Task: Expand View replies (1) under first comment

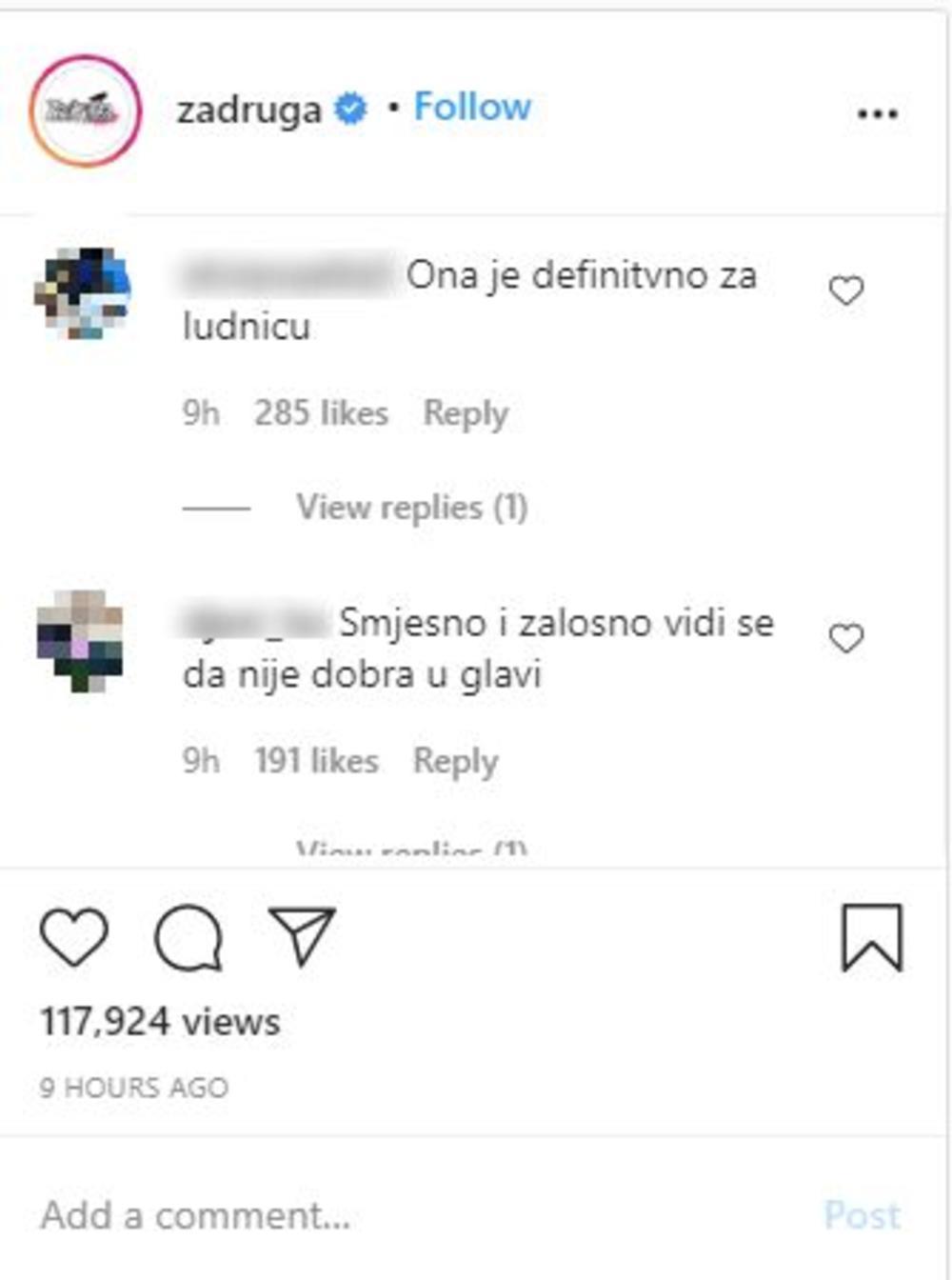Action: tap(411, 507)
